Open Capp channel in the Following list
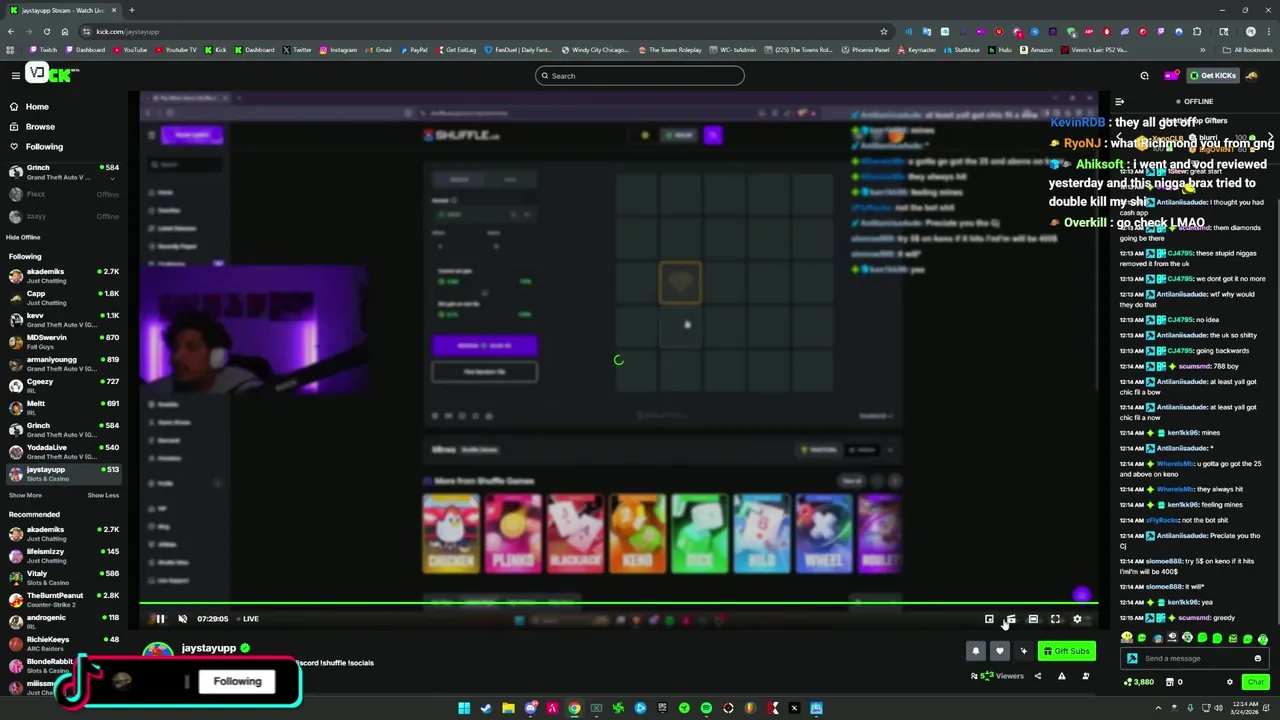Screen dimensions: 1280x720 tap(64, 298)
